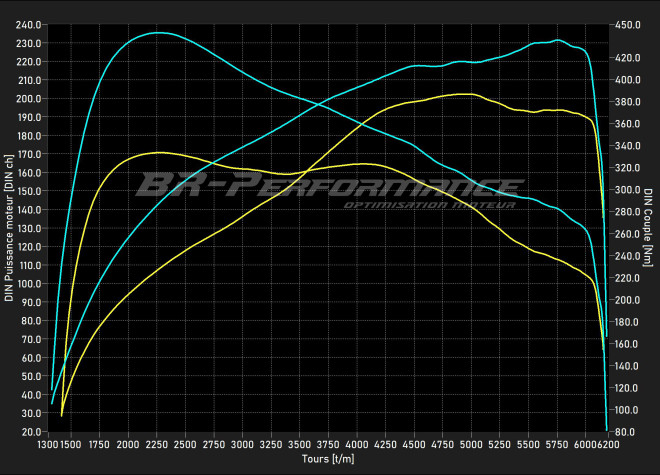Select the 240.0 label on power axis
The width and height of the screenshot is (660, 475).
[28, 25]
